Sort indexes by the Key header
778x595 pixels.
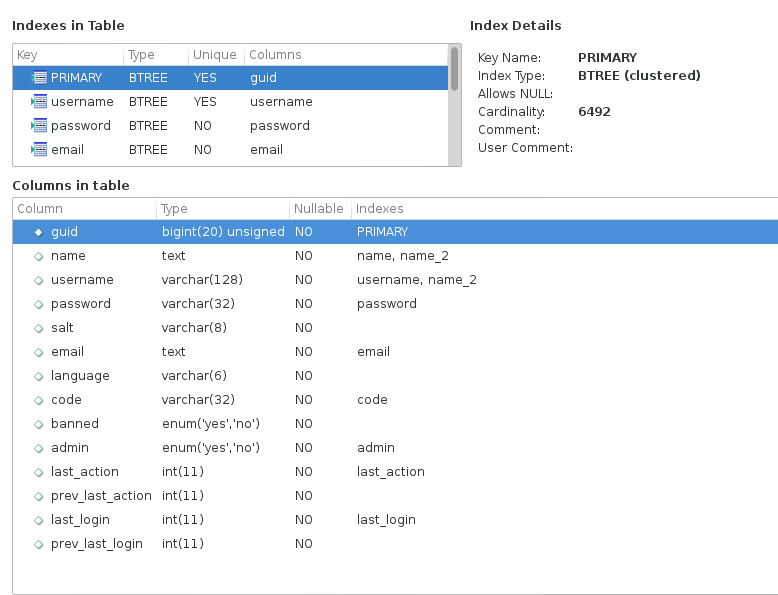pyautogui.click(x=68, y=55)
